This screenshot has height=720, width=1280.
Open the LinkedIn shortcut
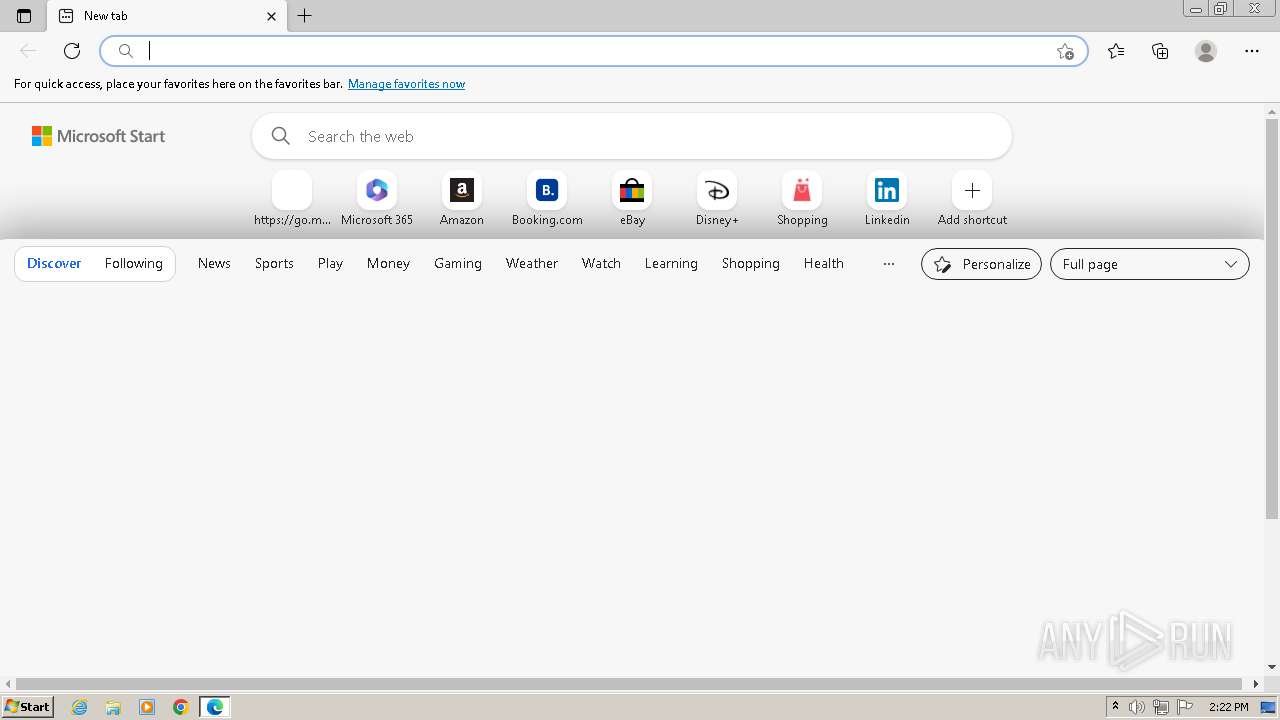click(x=887, y=199)
